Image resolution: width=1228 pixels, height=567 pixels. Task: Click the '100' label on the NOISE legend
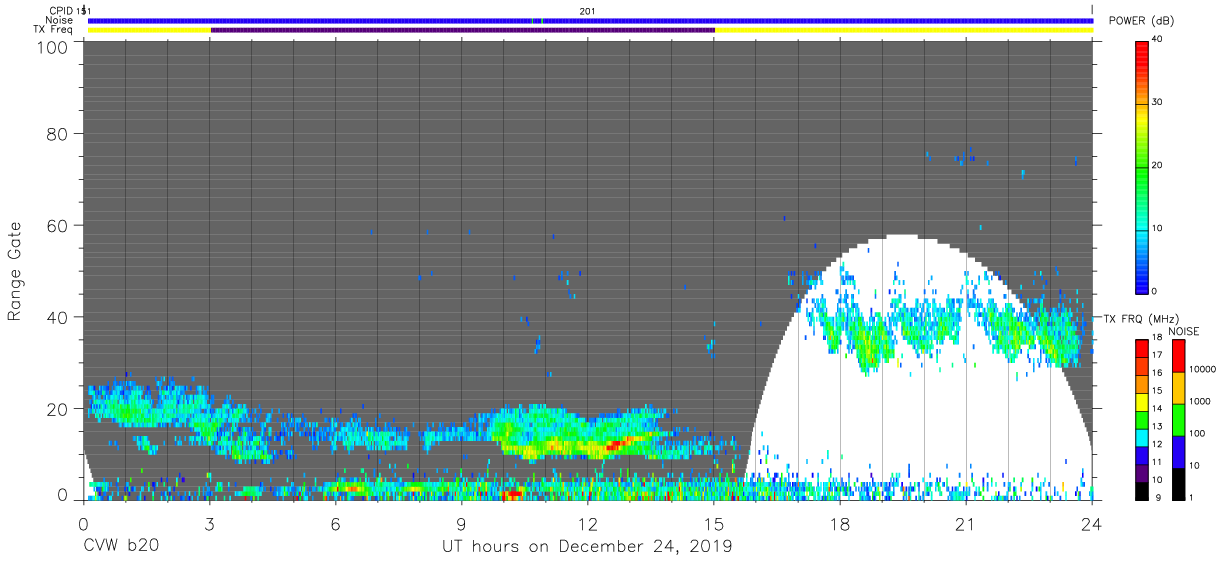[x=1199, y=433]
